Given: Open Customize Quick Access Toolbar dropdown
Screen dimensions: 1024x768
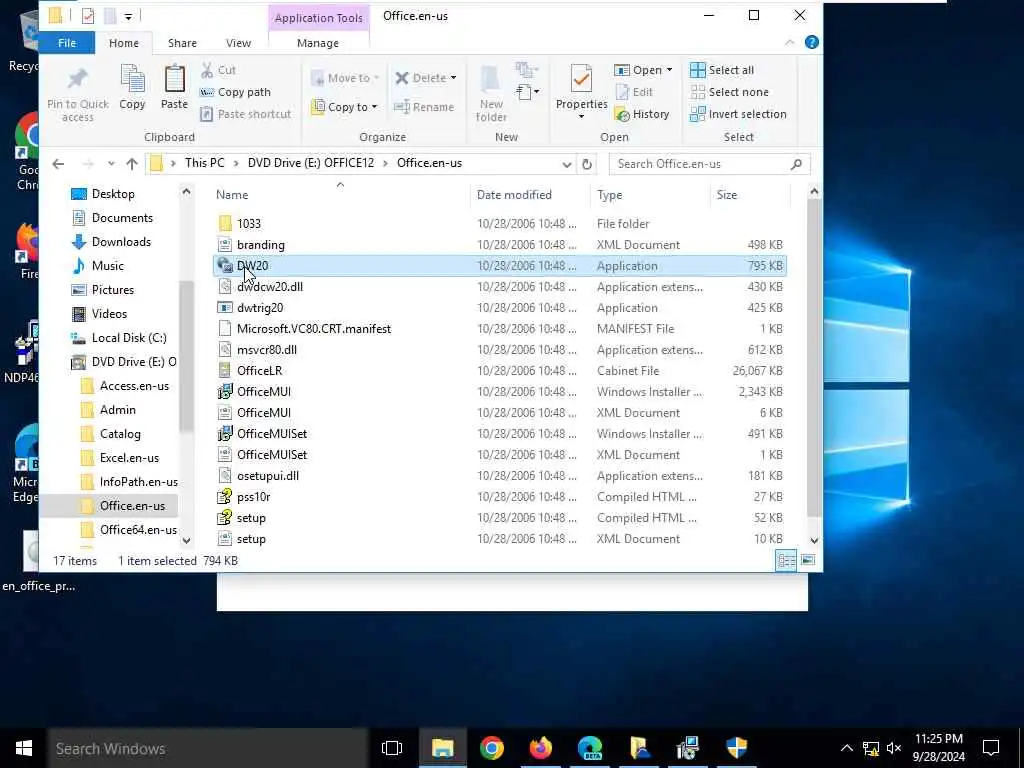Looking at the screenshot, I should point(129,16).
